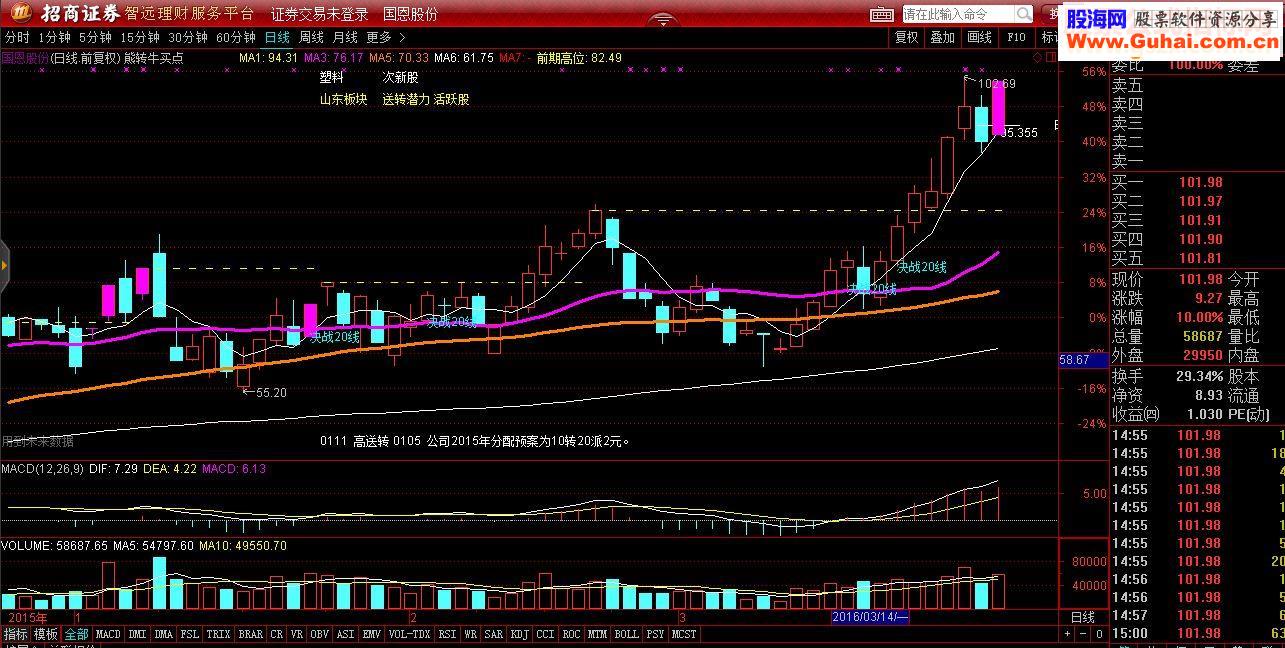Screen dimensions: 1285x648
Task: Select the BOLL indicator
Action: tap(626, 634)
